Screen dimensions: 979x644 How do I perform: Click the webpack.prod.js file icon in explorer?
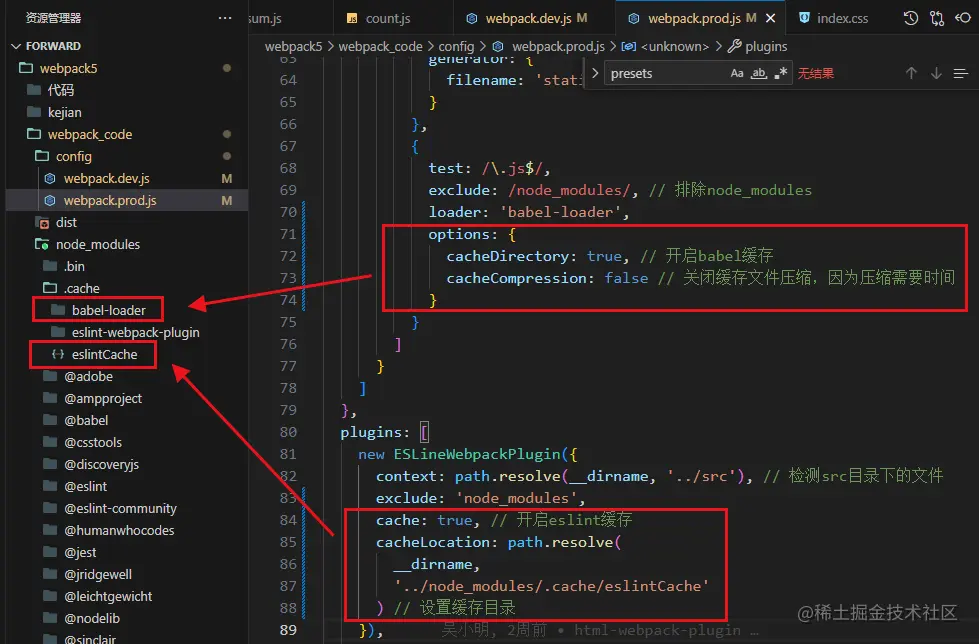[x=50, y=201]
